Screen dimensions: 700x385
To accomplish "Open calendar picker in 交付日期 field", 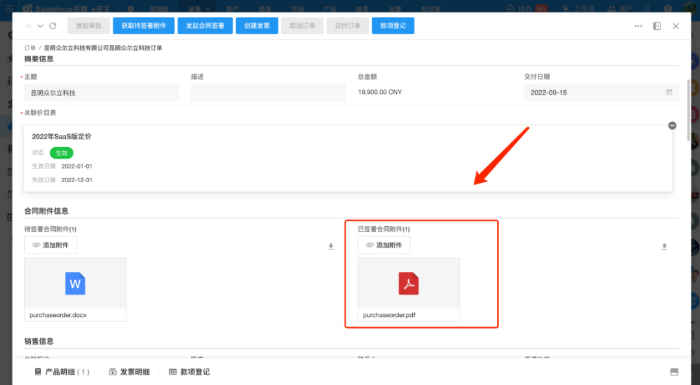I will coord(669,92).
